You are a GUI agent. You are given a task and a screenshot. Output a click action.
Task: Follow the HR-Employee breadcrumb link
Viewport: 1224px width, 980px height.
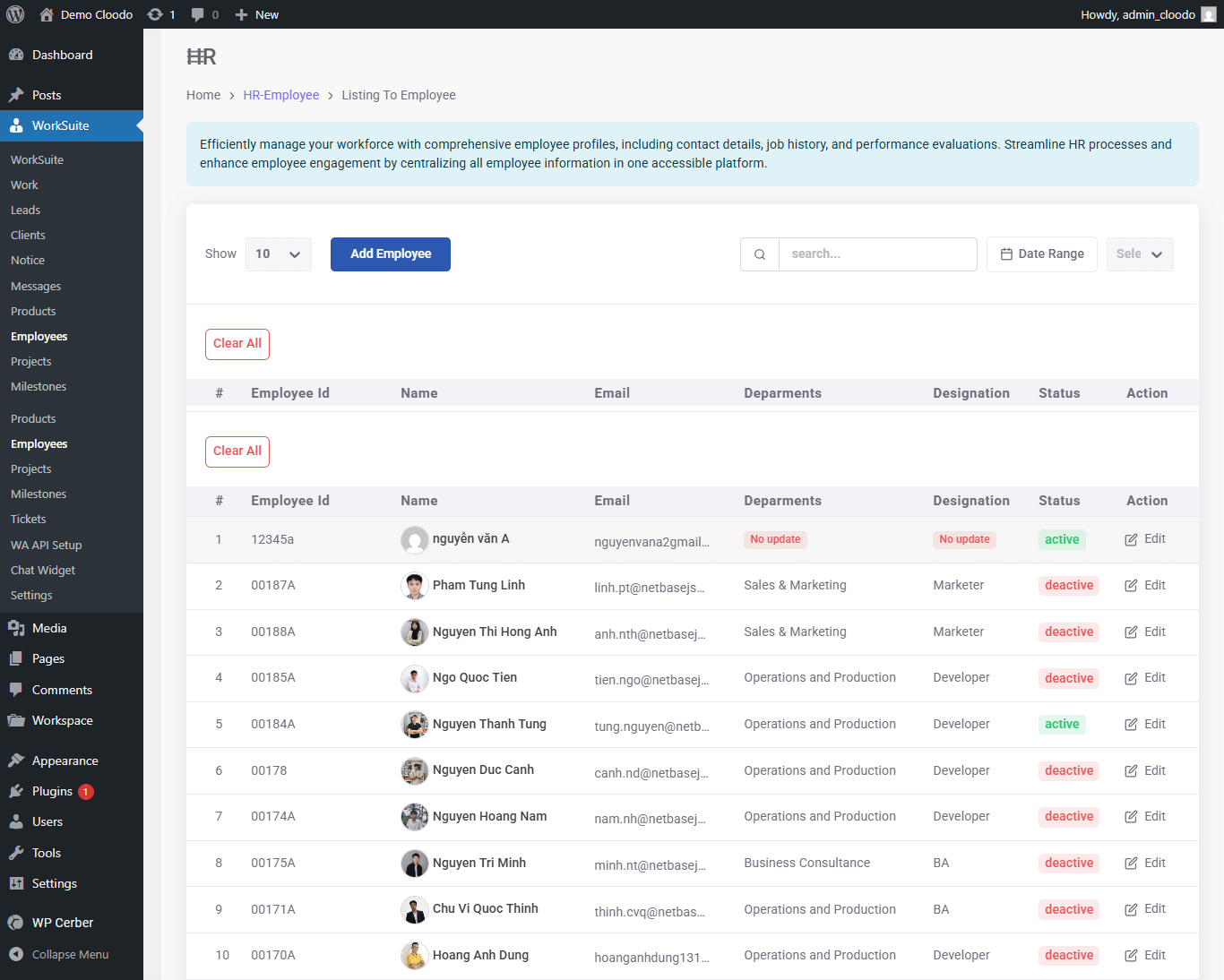click(x=280, y=95)
